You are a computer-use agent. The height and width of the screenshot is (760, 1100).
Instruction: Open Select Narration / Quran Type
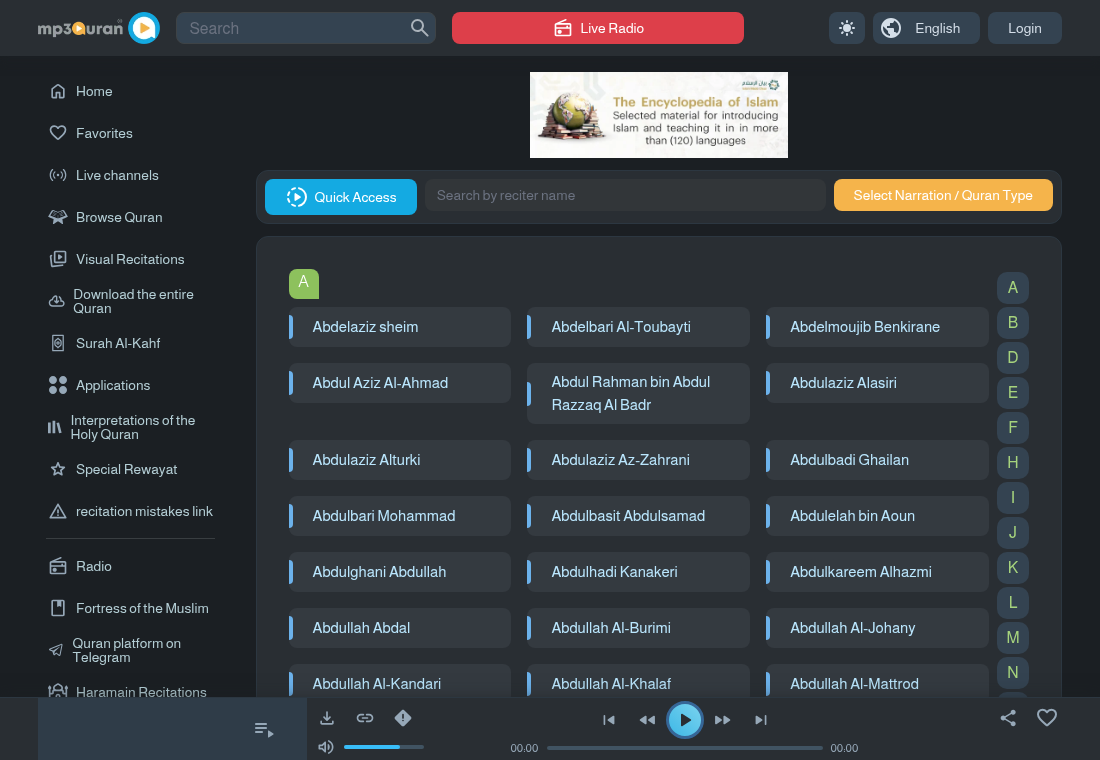click(x=943, y=195)
